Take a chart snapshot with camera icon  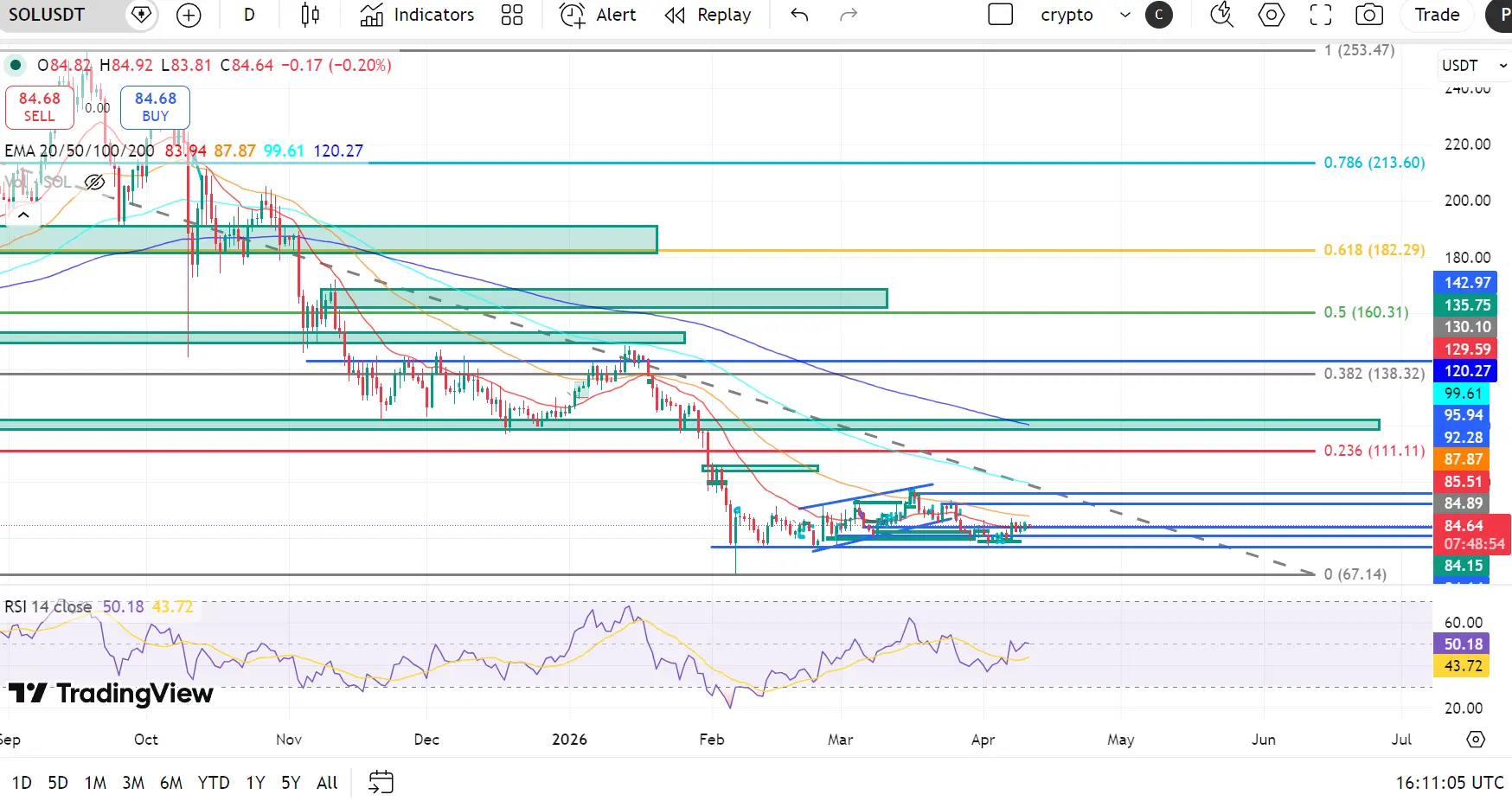[1368, 15]
